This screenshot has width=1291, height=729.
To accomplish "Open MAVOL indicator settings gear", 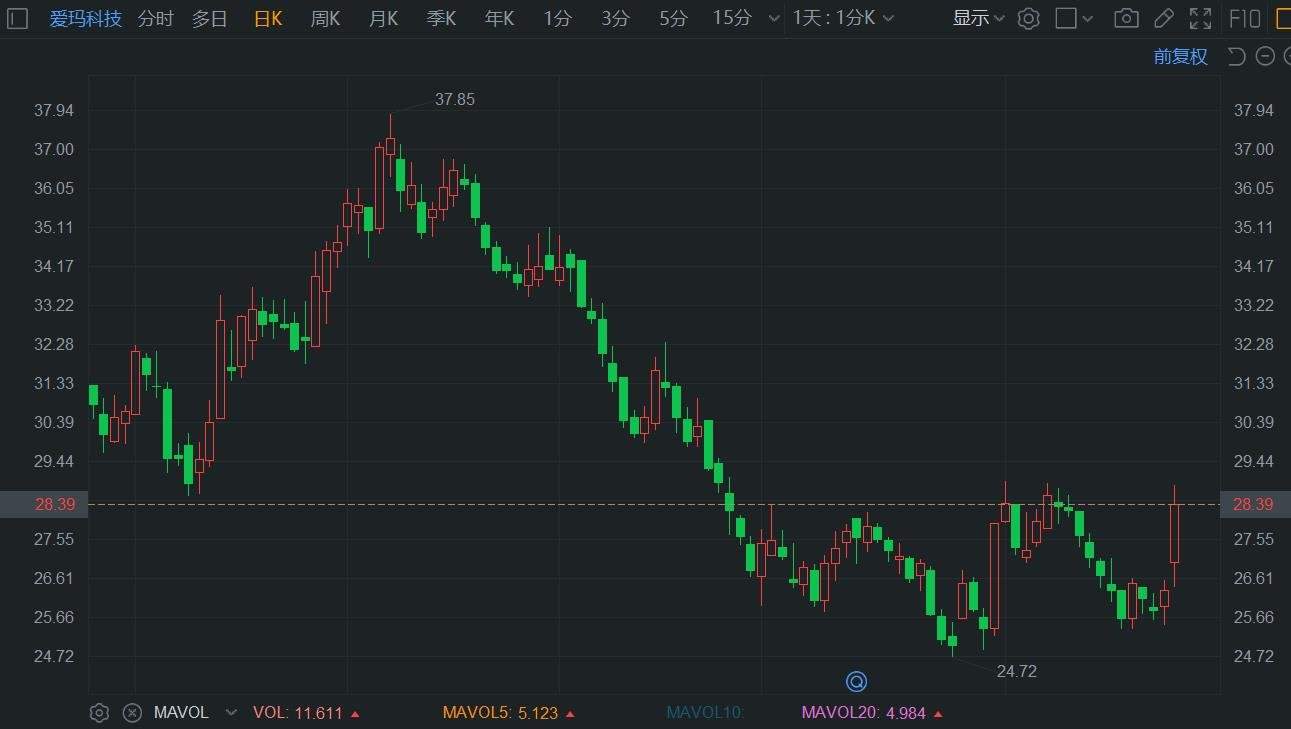I will (99, 713).
